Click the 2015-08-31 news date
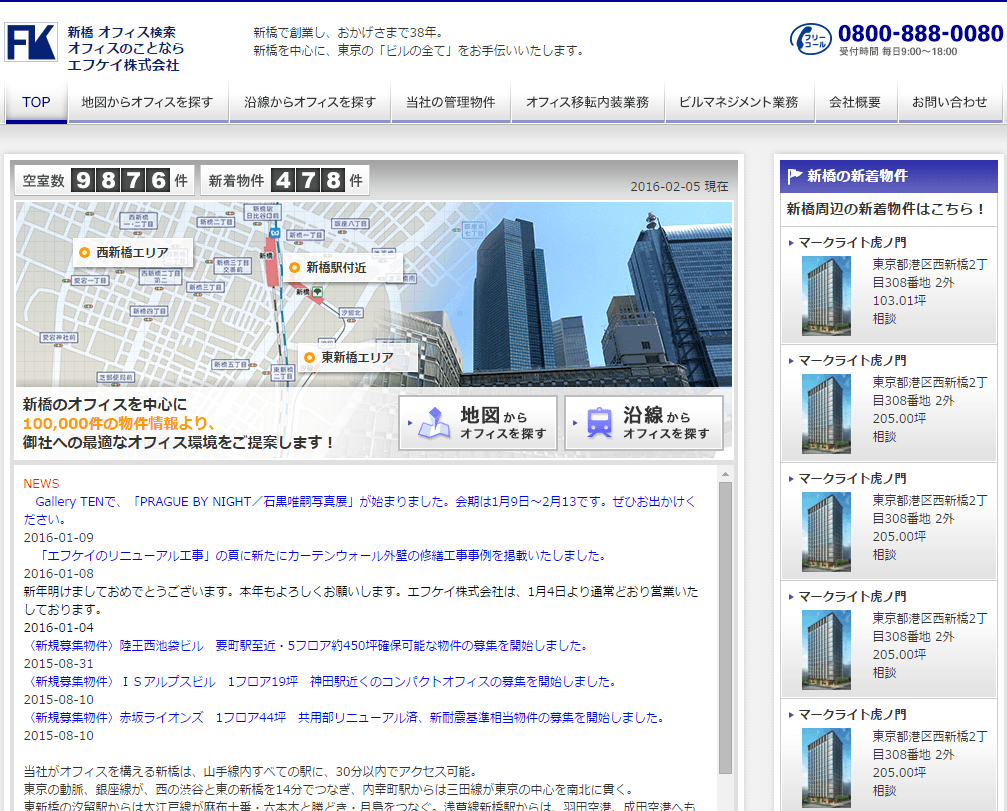The image size is (1007, 811). pos(58,663)
